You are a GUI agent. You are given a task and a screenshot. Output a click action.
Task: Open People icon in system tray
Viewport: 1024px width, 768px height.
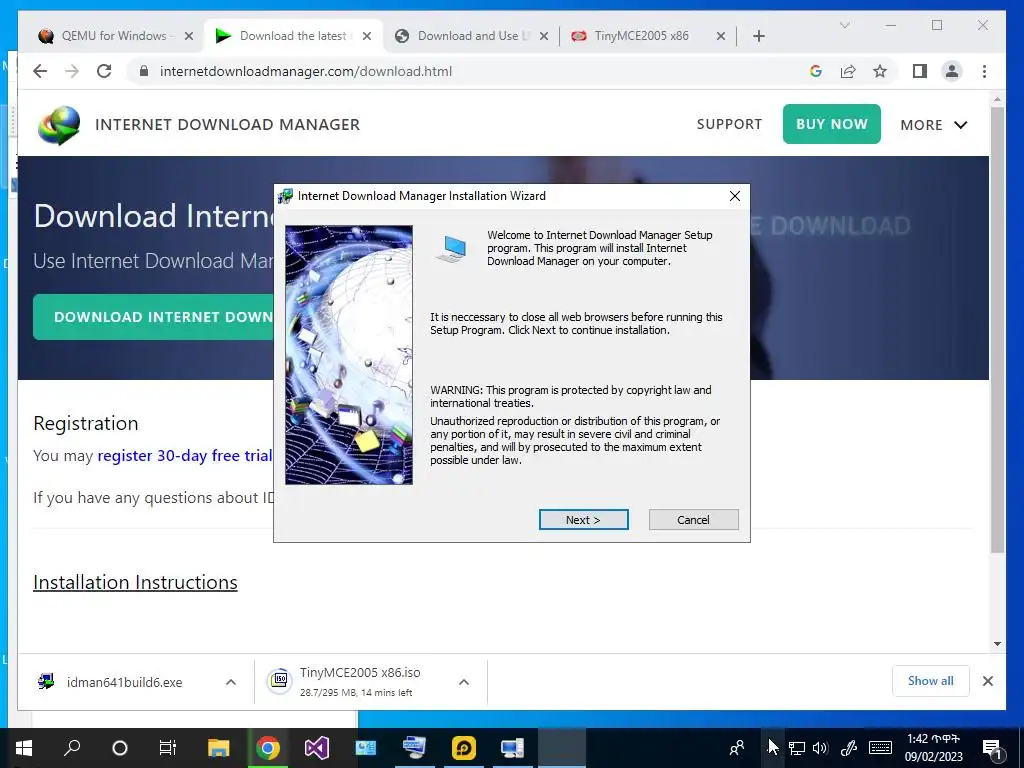[x=737, y=747]
